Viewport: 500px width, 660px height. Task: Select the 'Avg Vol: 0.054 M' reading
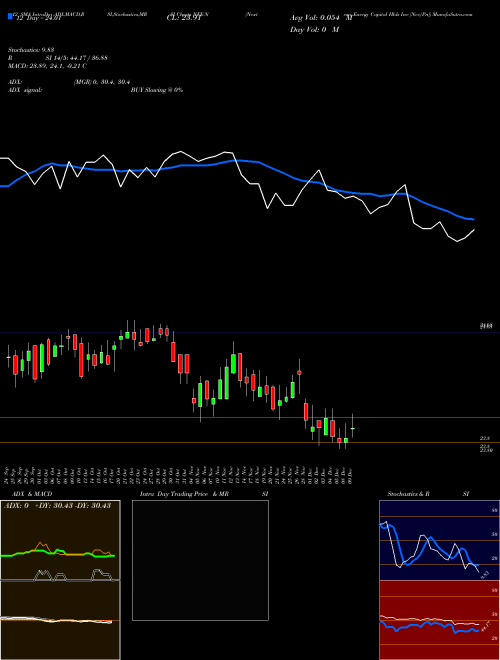pos(321,18)
